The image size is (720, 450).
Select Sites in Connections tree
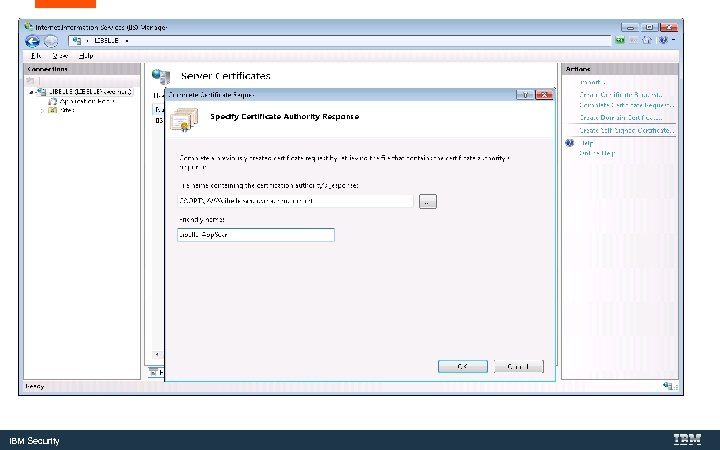tap(67, 110)
